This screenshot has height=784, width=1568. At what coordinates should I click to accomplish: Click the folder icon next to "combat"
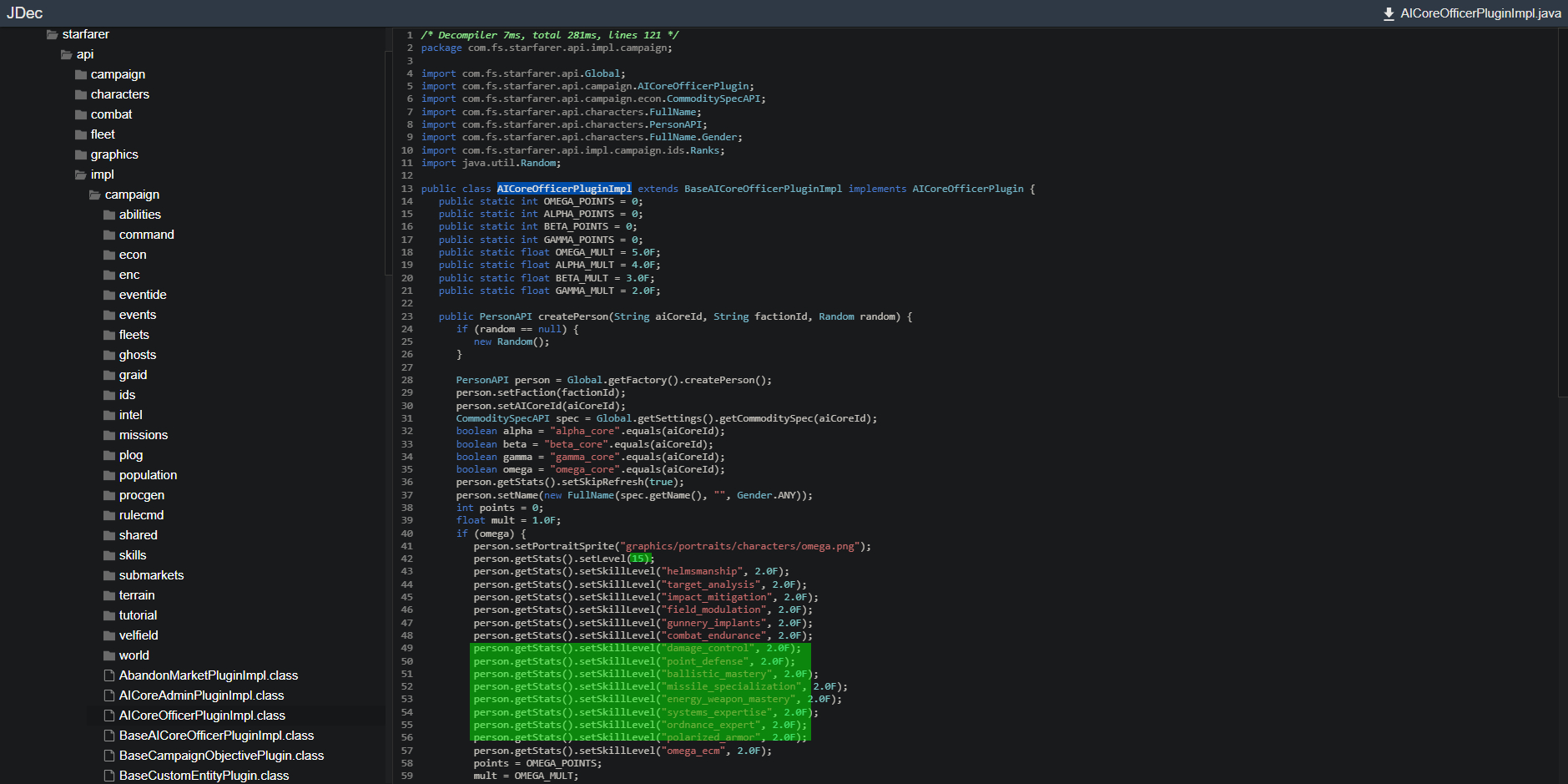(79, 114)
